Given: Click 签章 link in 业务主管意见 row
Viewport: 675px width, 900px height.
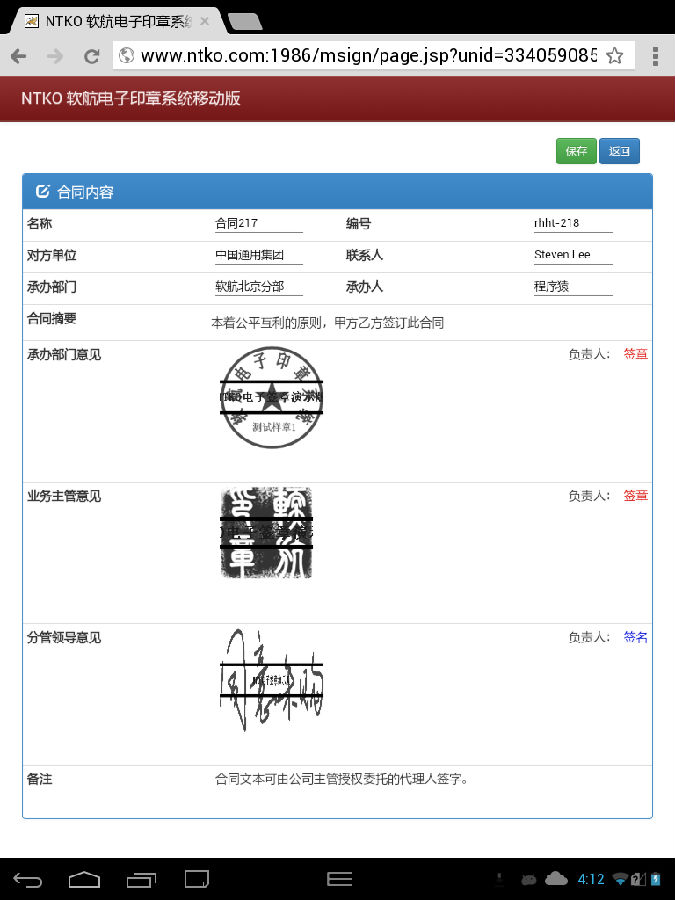Looking at the screenshot, I should (635, 495).
